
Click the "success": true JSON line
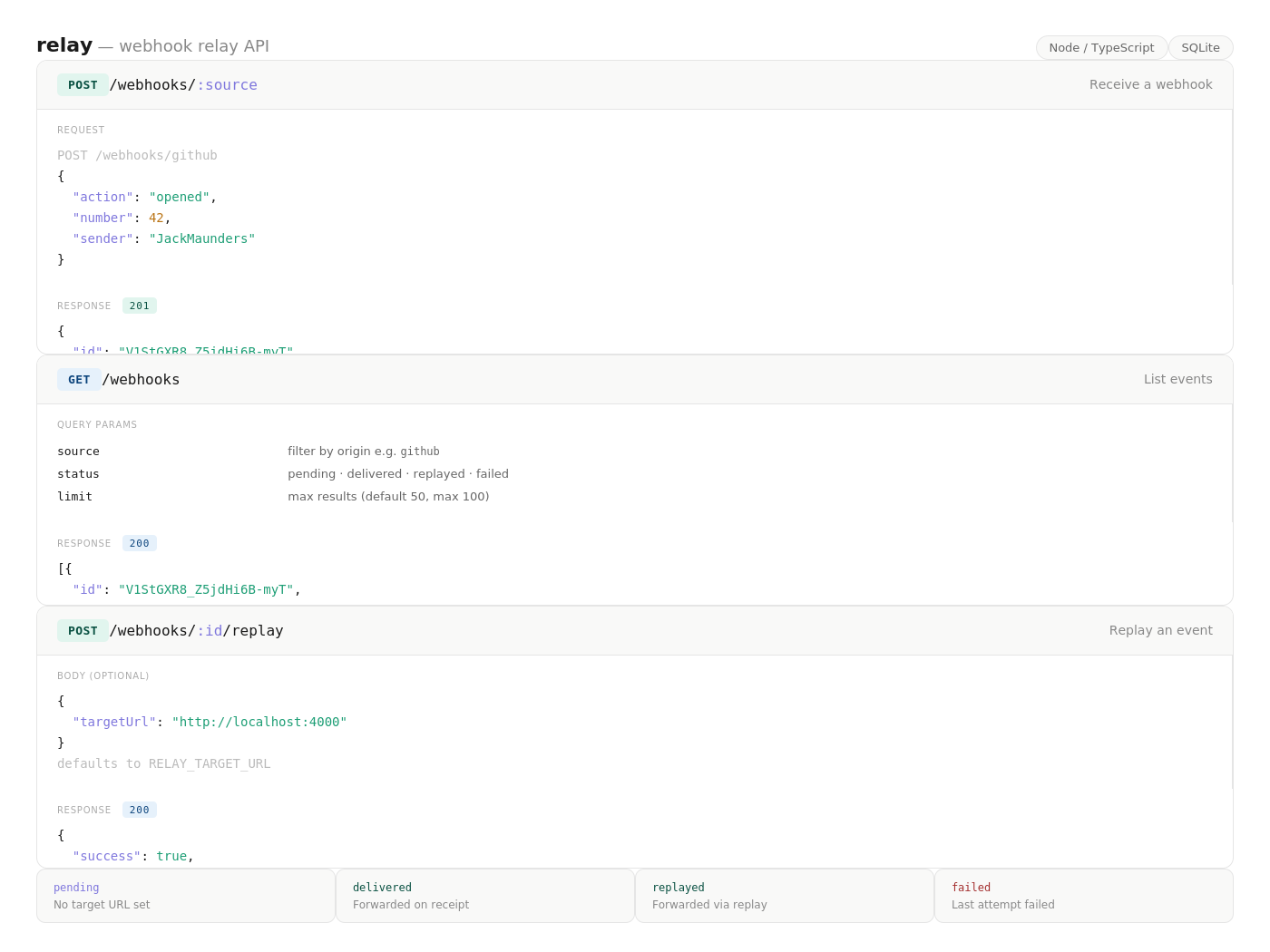[x=133, y=856]
